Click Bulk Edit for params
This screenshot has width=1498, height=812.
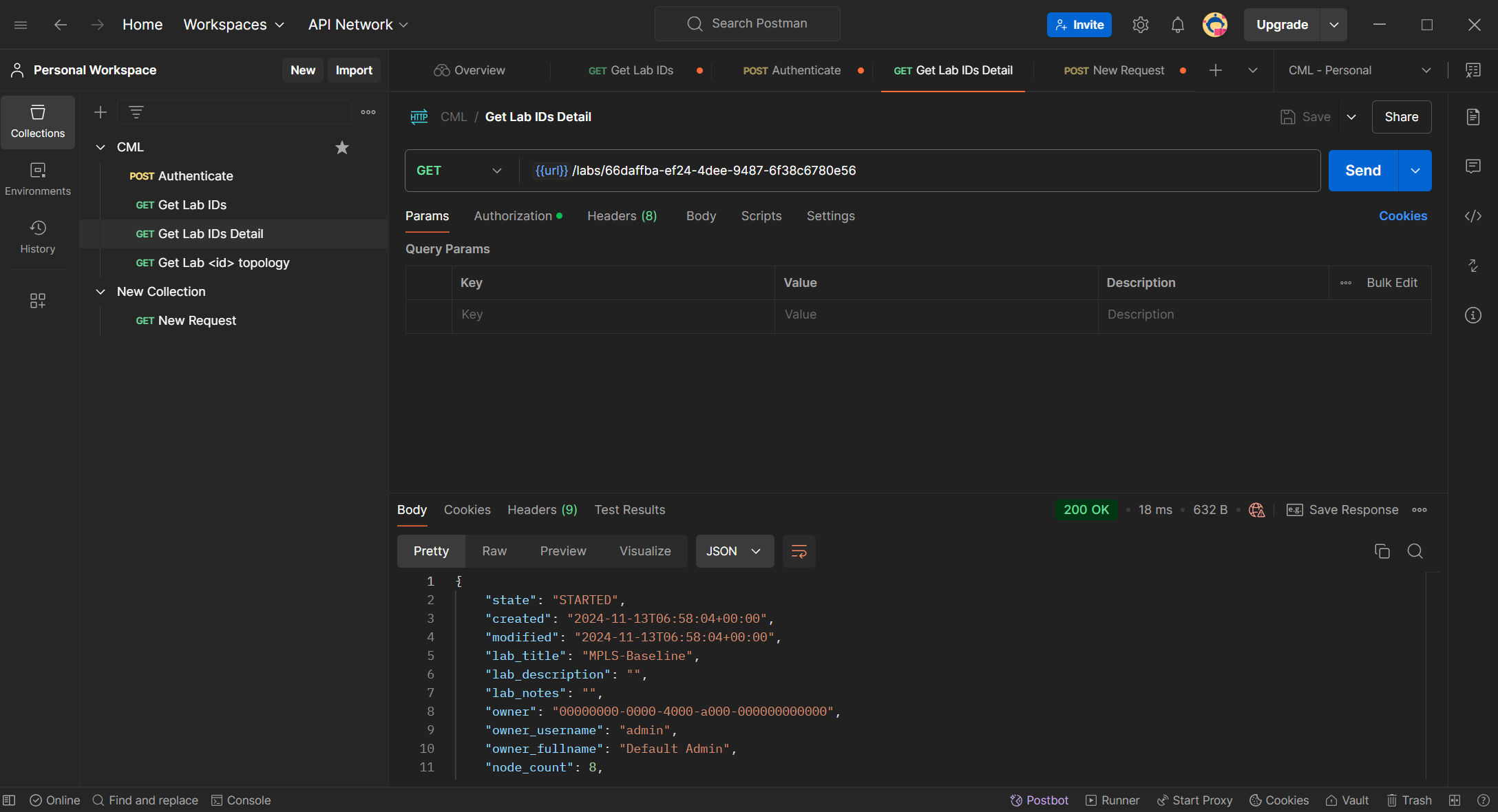pos(1392,283)
